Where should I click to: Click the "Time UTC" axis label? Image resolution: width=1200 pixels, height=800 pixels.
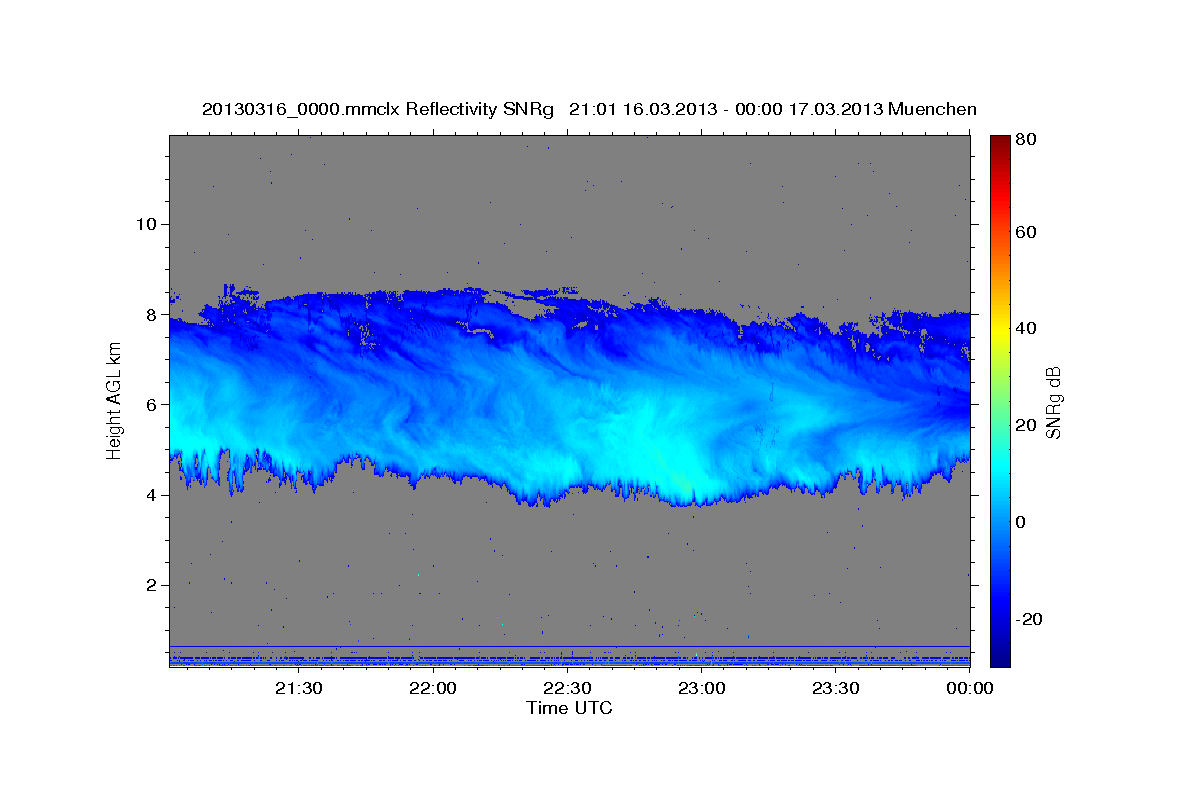coord(569,708)
